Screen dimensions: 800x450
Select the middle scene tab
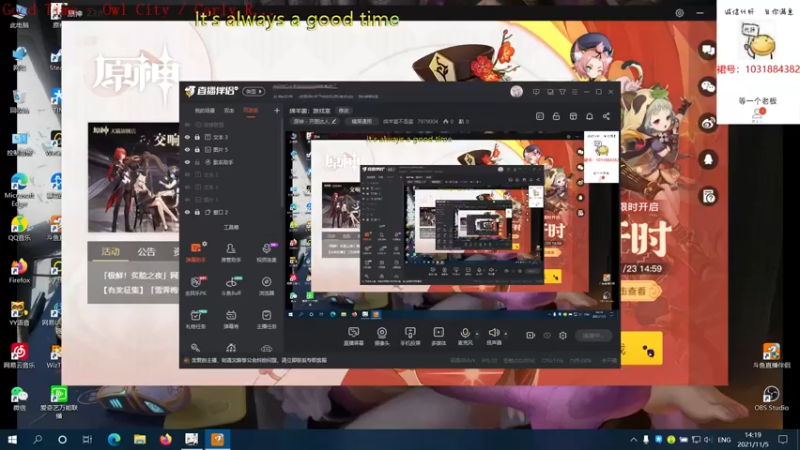click(229, 111)
